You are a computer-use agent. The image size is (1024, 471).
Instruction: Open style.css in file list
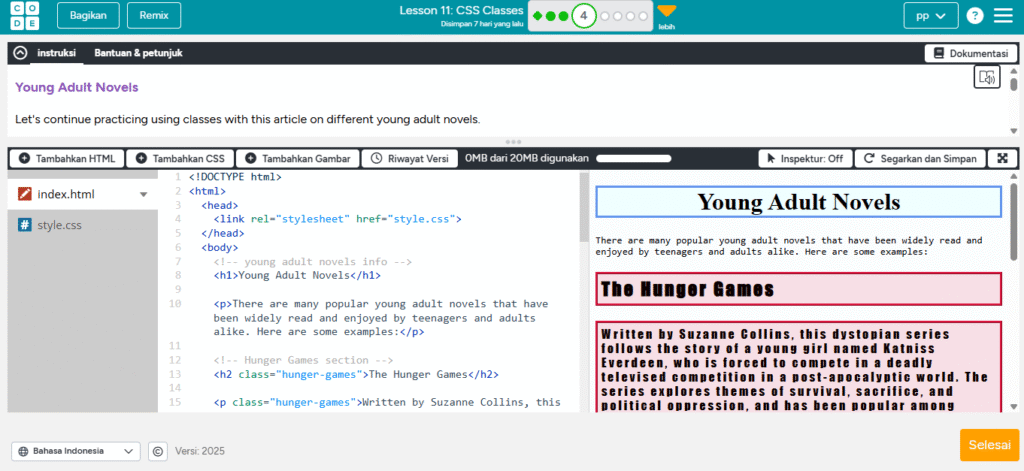click(x=59, y=225)
